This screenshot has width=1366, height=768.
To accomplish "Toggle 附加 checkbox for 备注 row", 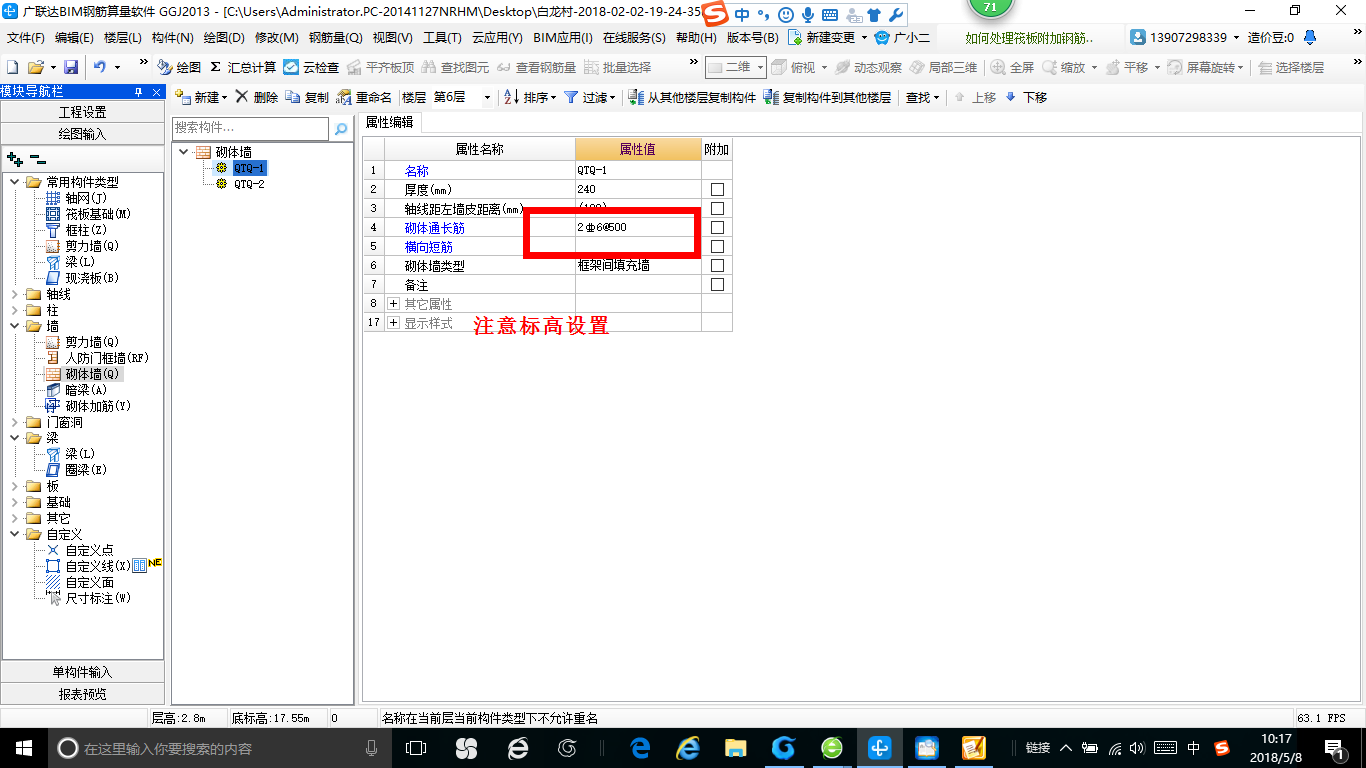I will click(716, 284).
